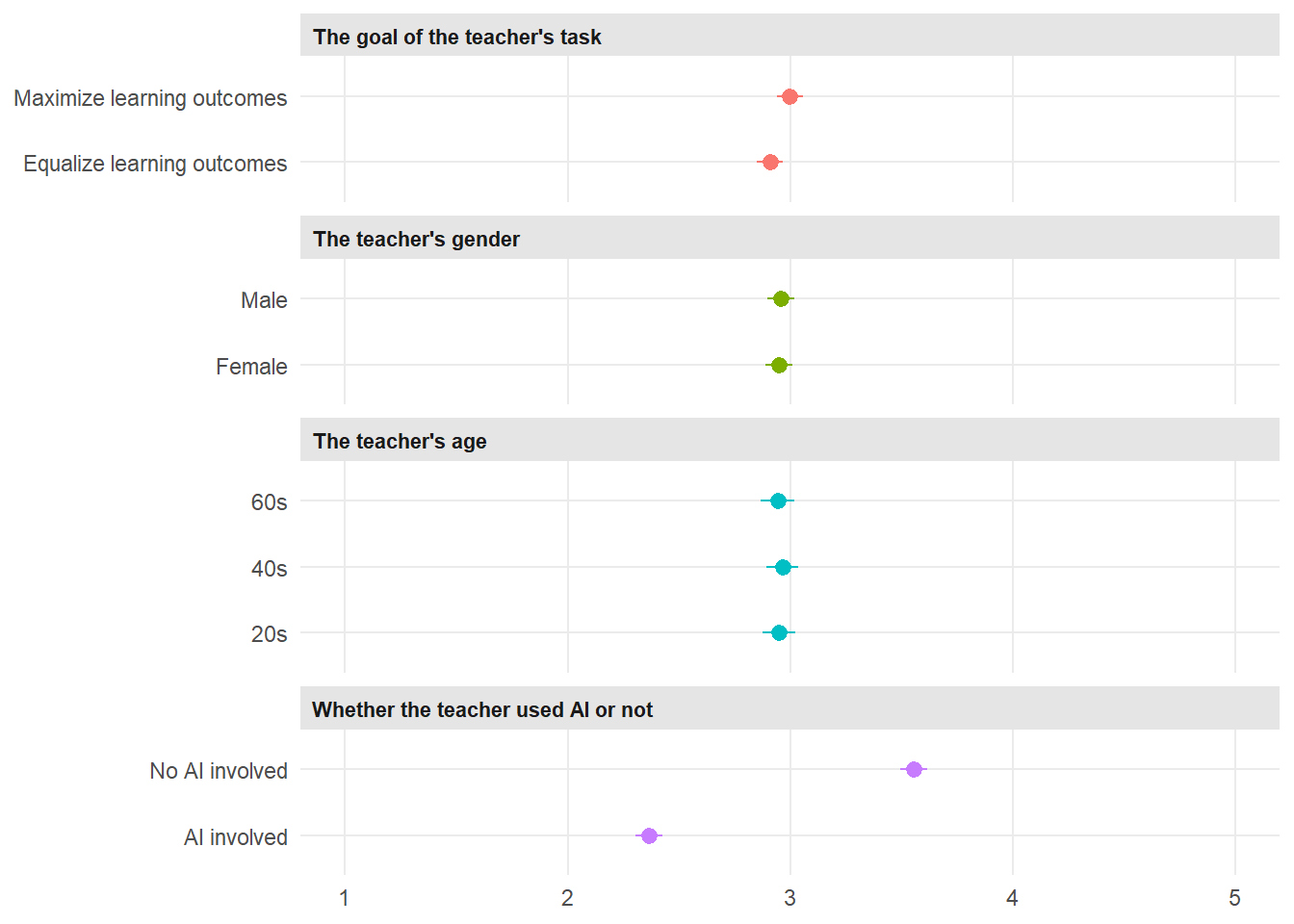This screenshot has height=924, width=1294.
Task: Select the No AI involved purple point
Action: coord(914,769)
